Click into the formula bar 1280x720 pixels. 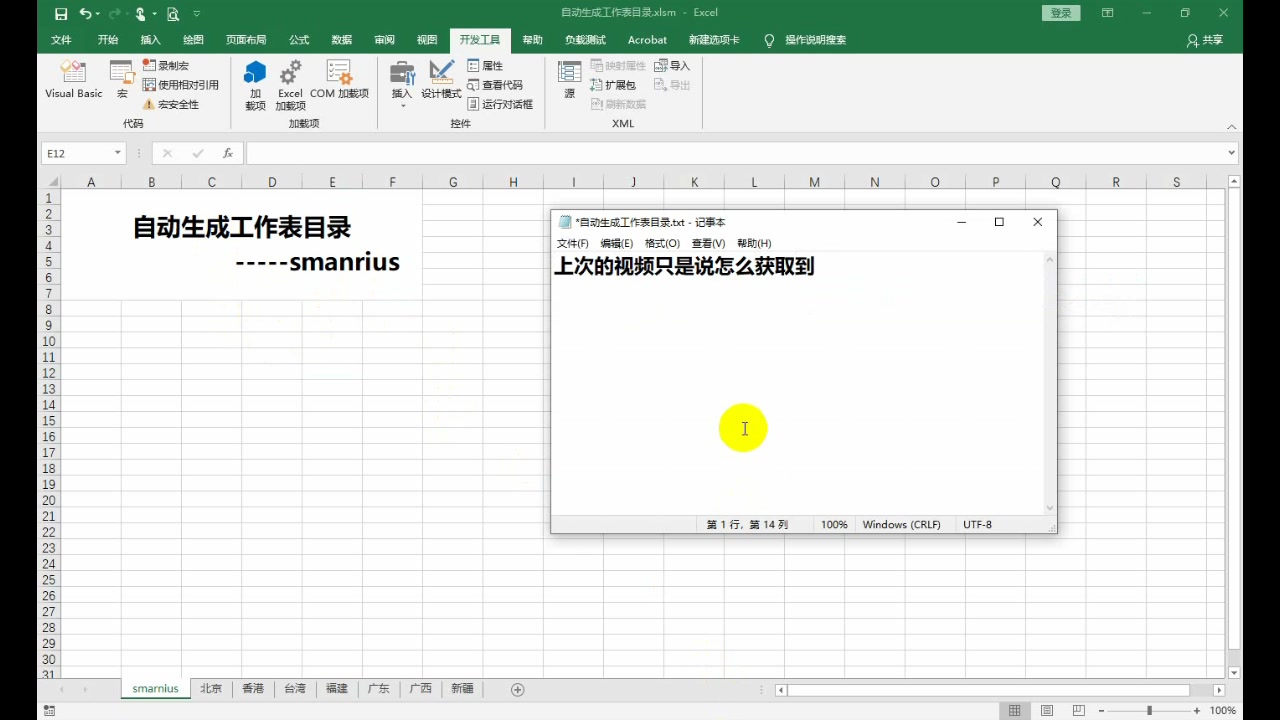tap(735, 153)
